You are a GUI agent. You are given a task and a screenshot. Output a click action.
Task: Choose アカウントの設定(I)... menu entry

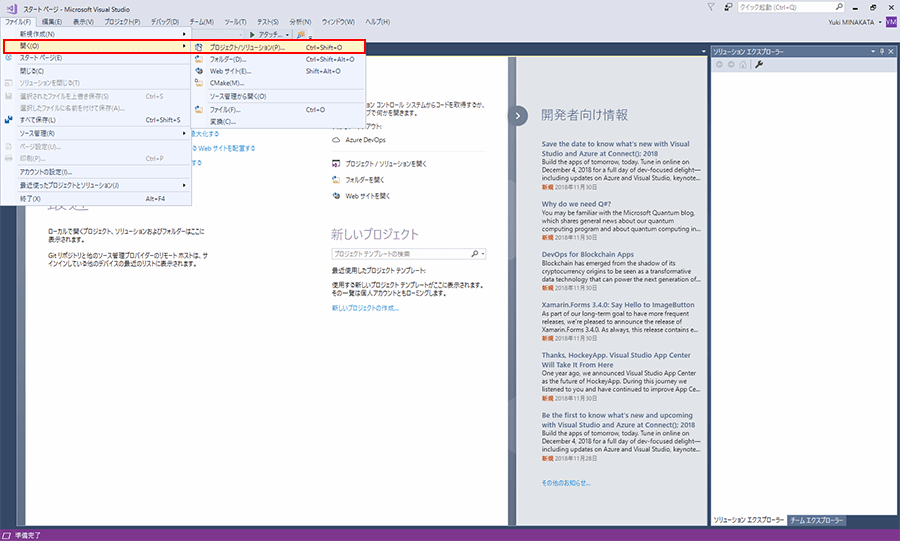point(96,172)
